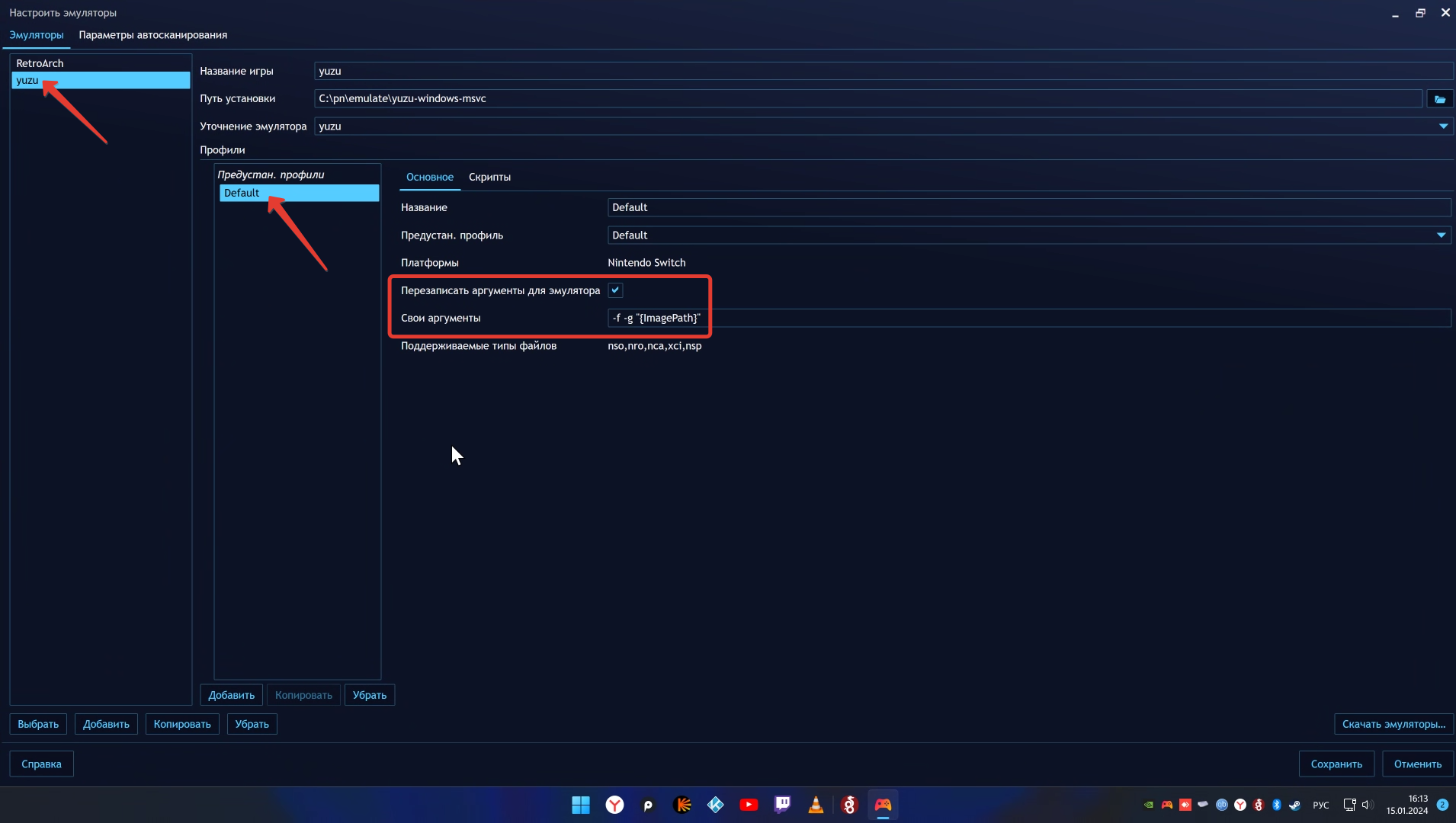Image resolution: width=1456 pixels, height=823 pixels.
Task: Focus 'Свои аргументы' field
Action: click(1029, 318)
